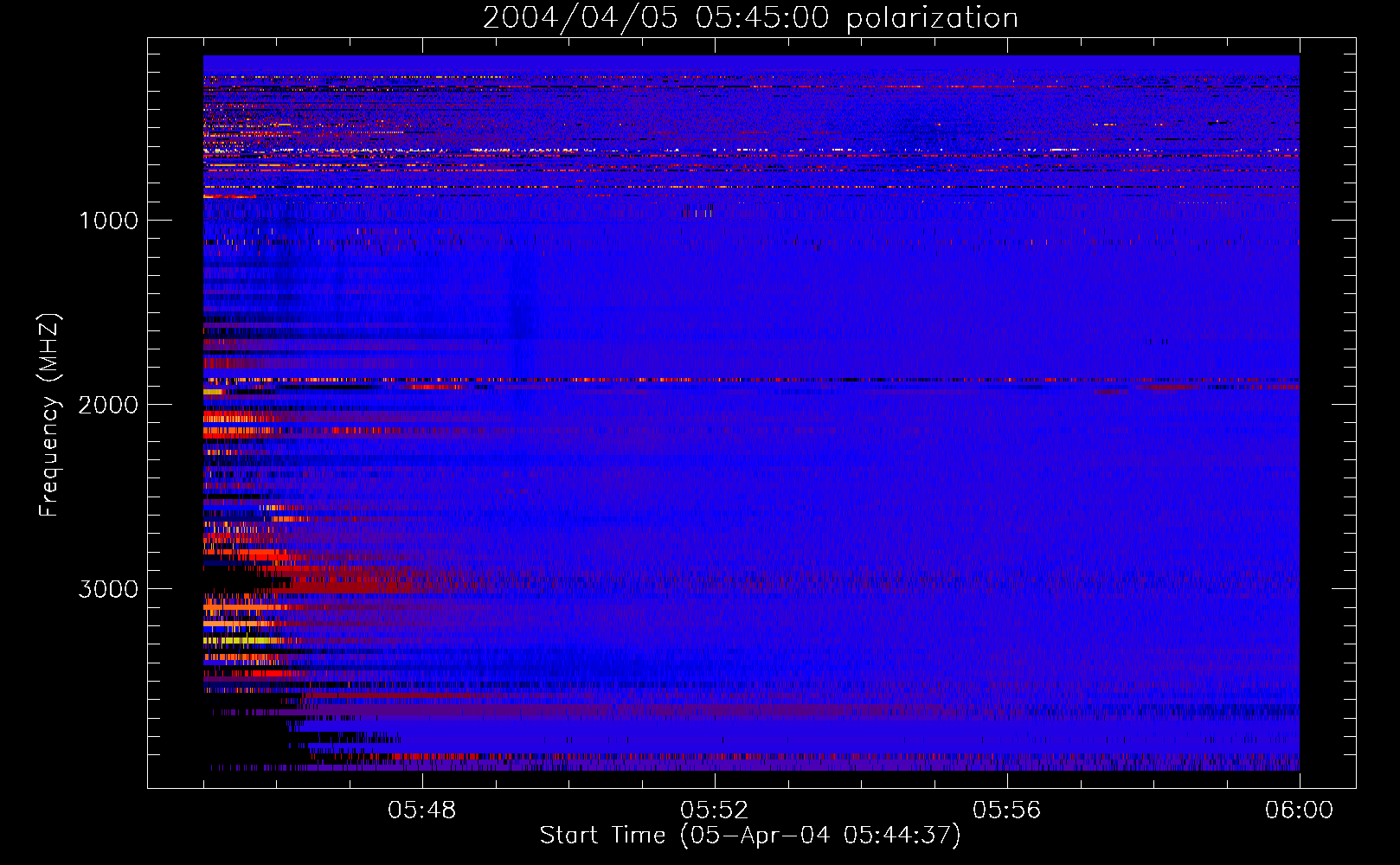Click the 'Start Time (05-Apr-04 05:44:37)' axis label
Screen dimensions: 1400x865
point(750,836)
